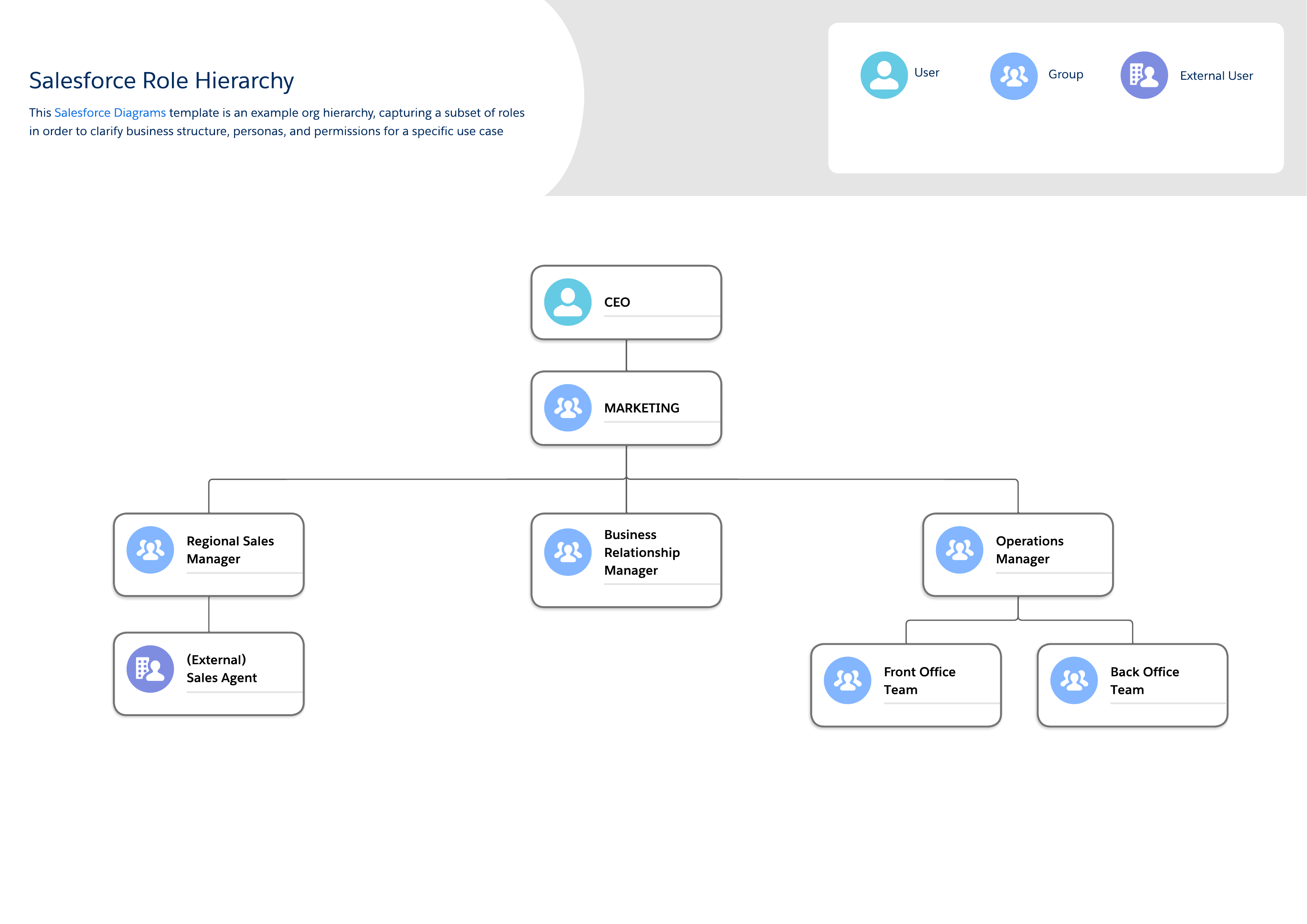Click the Group legend icon

[1014, 76]
